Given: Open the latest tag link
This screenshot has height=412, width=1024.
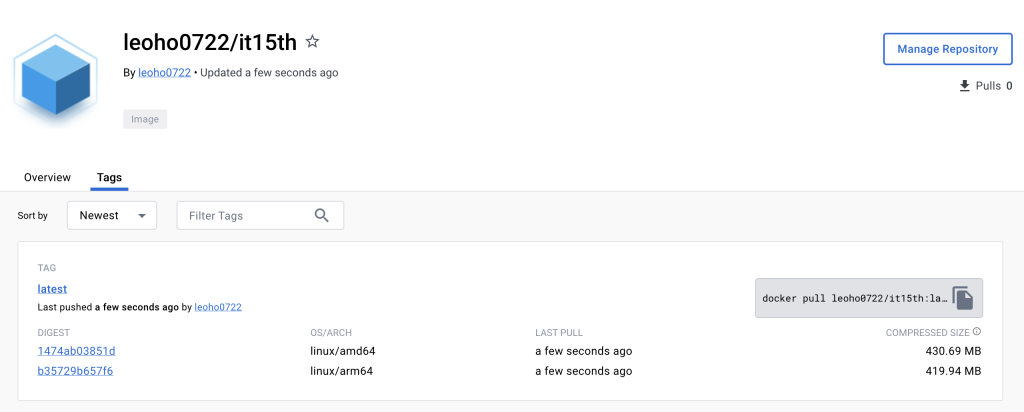Looking at the screenshot, I should [x=52, y=289].
